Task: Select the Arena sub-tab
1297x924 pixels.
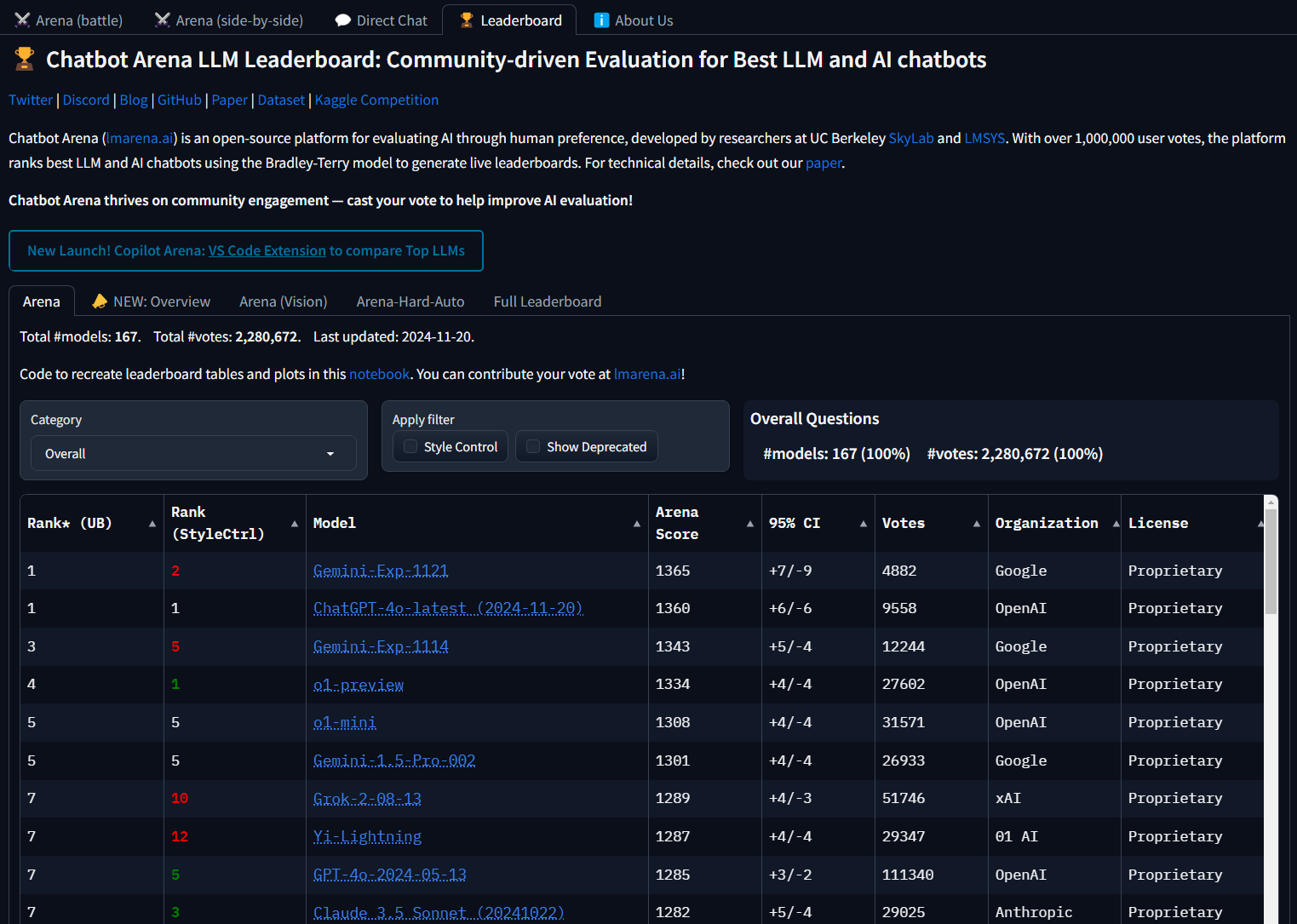Action: click(x=42, y=301)
